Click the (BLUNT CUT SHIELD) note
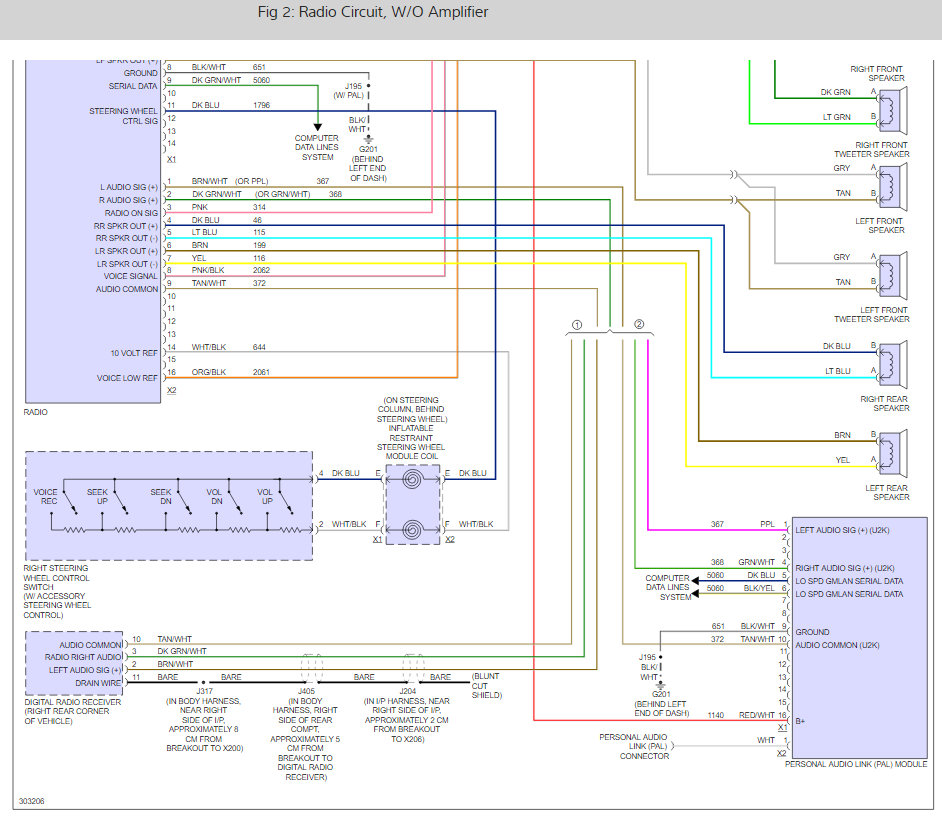This screenshot has height=819, width=942. (x=486, y=686)
